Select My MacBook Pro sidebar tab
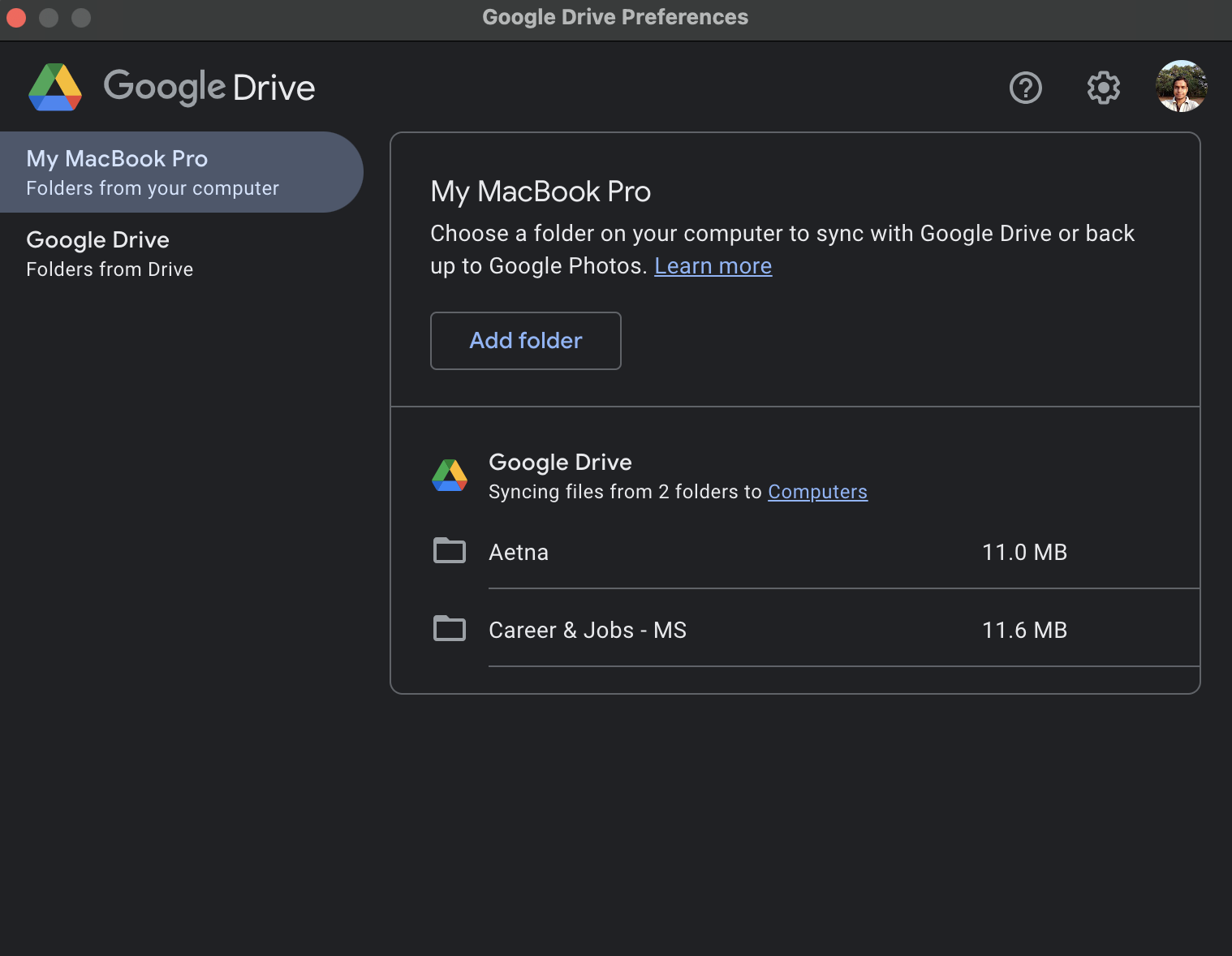Viewport: 1232px width, 956px height. pos(181,172)
